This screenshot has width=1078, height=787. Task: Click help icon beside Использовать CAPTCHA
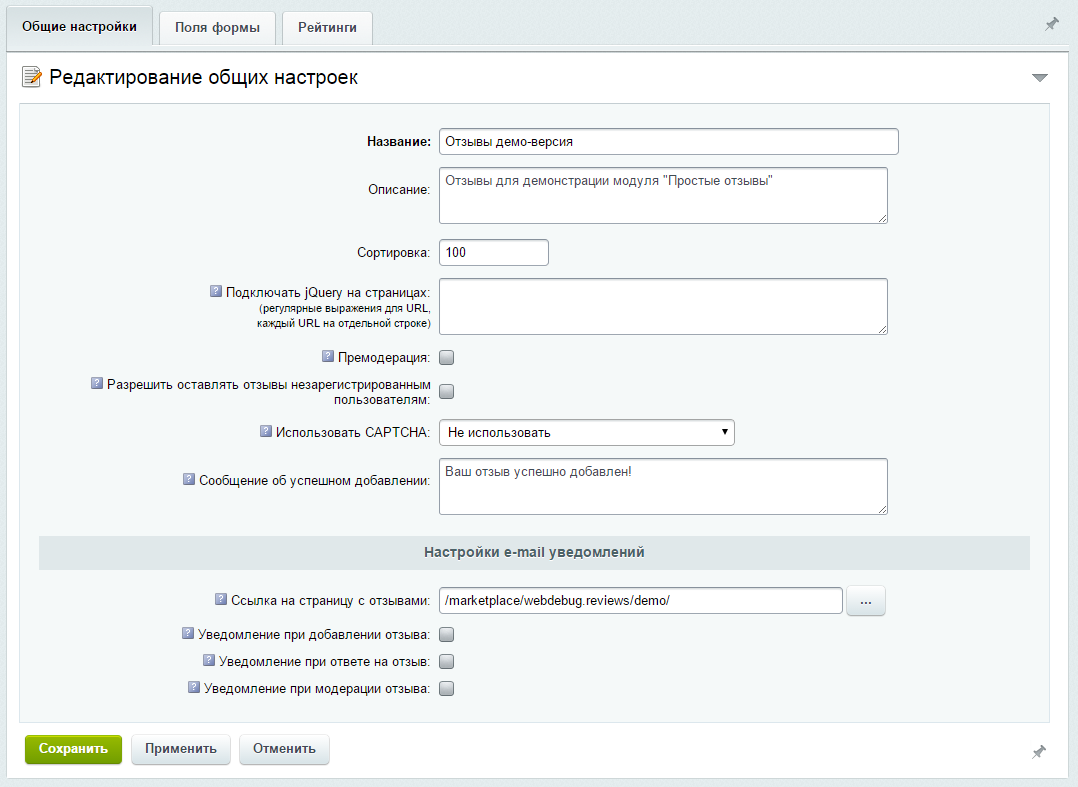[x=266, y=431]
